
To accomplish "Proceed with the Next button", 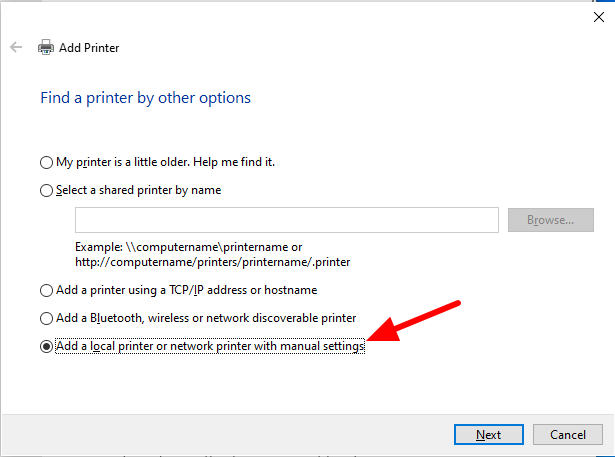I will coord(489,435).
